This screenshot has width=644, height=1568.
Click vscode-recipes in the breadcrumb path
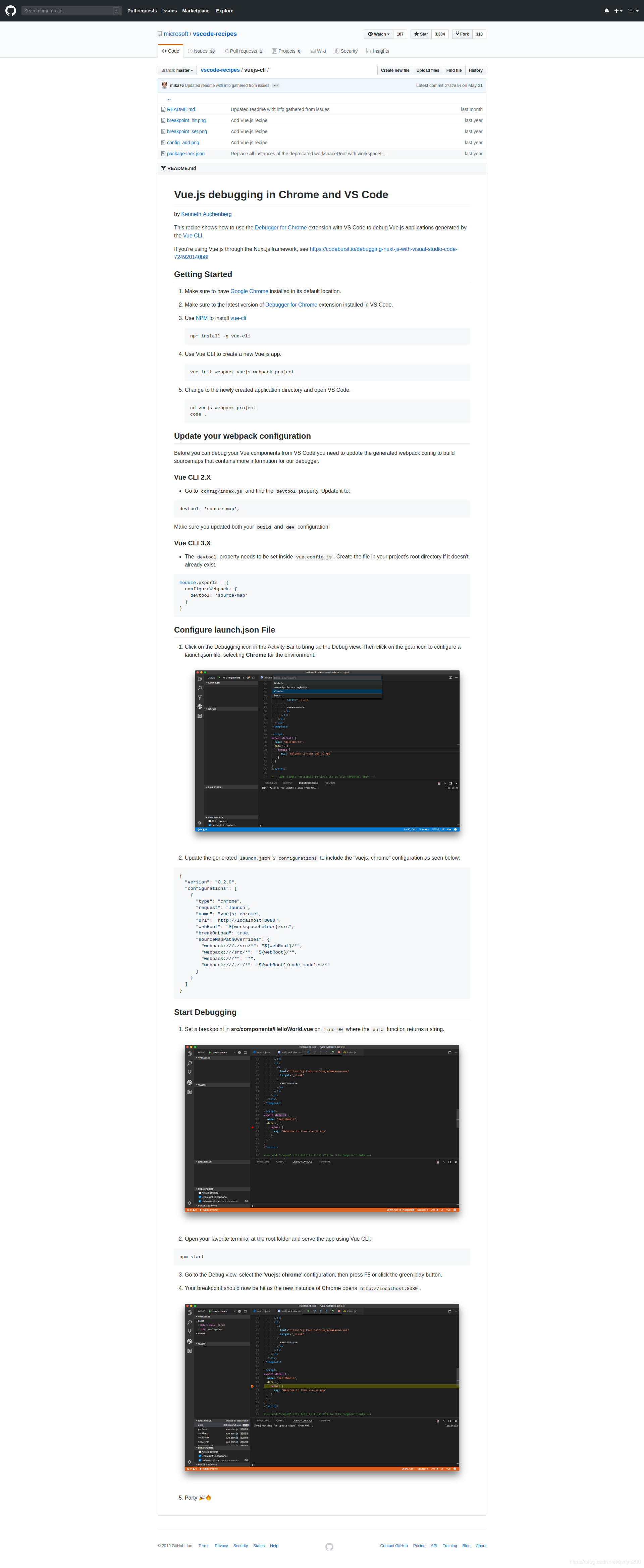tap(220, 70)
